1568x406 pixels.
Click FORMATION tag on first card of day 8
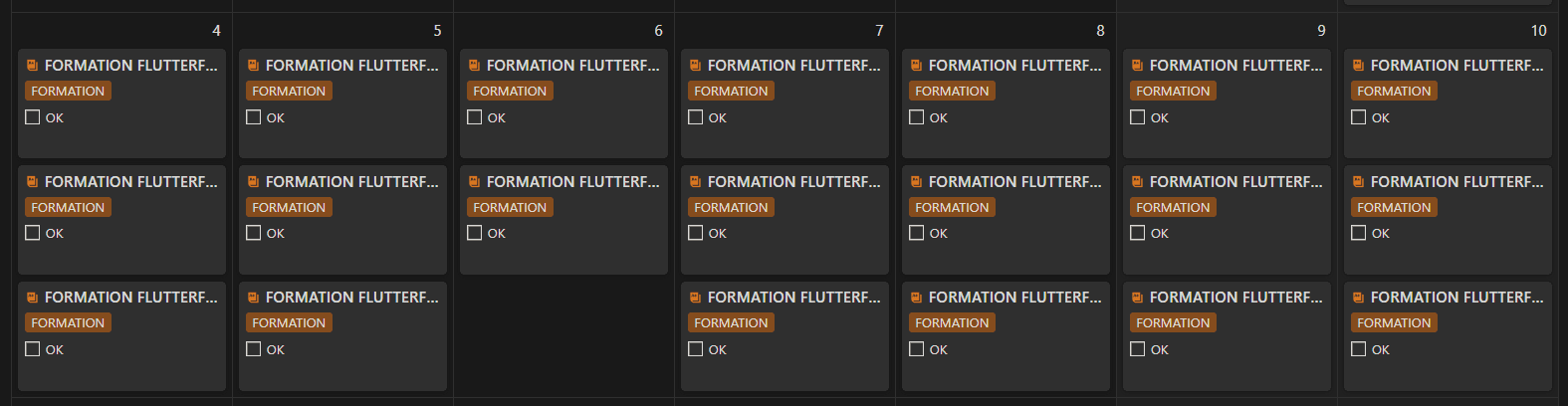pyautogui.click(x=952, y=91)
